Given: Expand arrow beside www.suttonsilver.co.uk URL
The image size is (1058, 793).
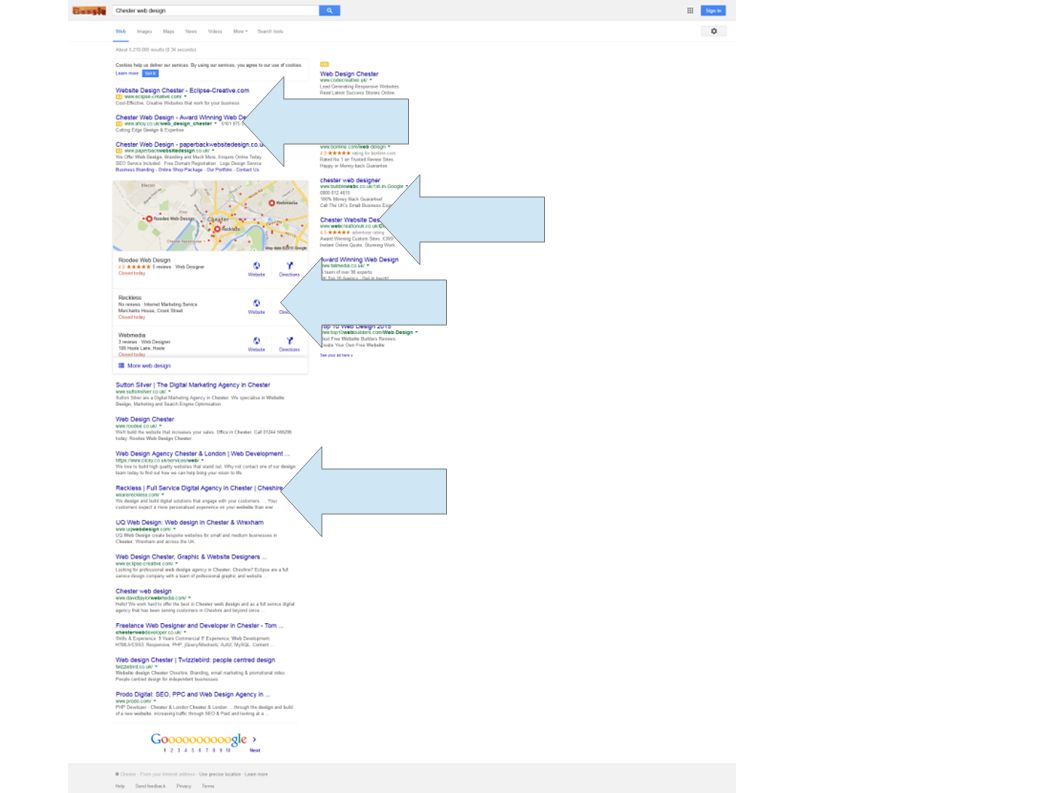Looking at the screenshot, I should pos(169,391).
